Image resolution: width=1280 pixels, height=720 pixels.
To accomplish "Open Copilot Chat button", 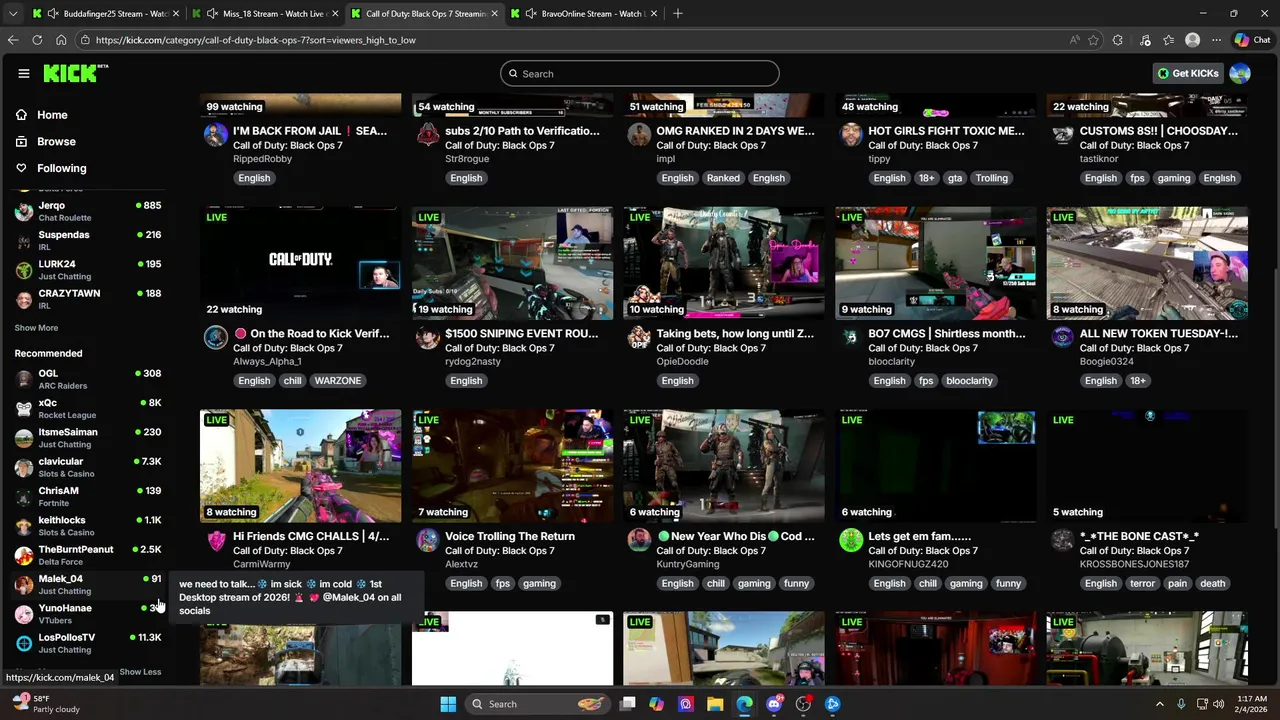I will tap(1252, 40).
